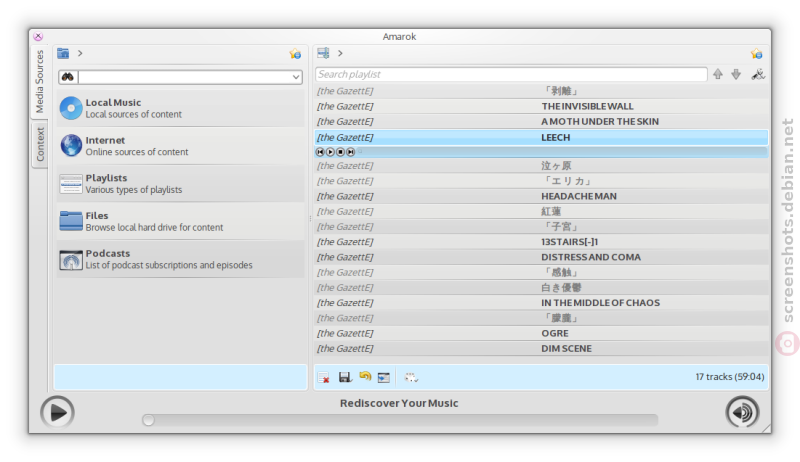
Task: Open the Local Music category
Action: (x=181, y=108)
